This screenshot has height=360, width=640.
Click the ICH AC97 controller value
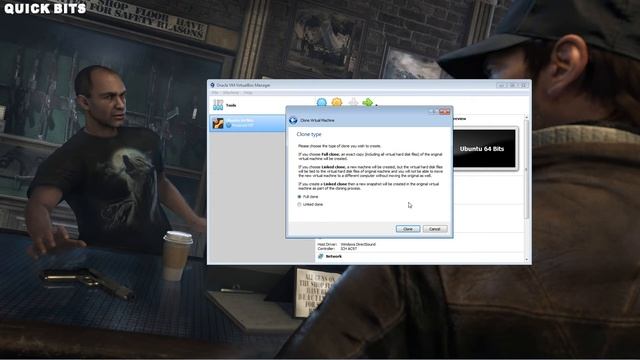[349, 248]
